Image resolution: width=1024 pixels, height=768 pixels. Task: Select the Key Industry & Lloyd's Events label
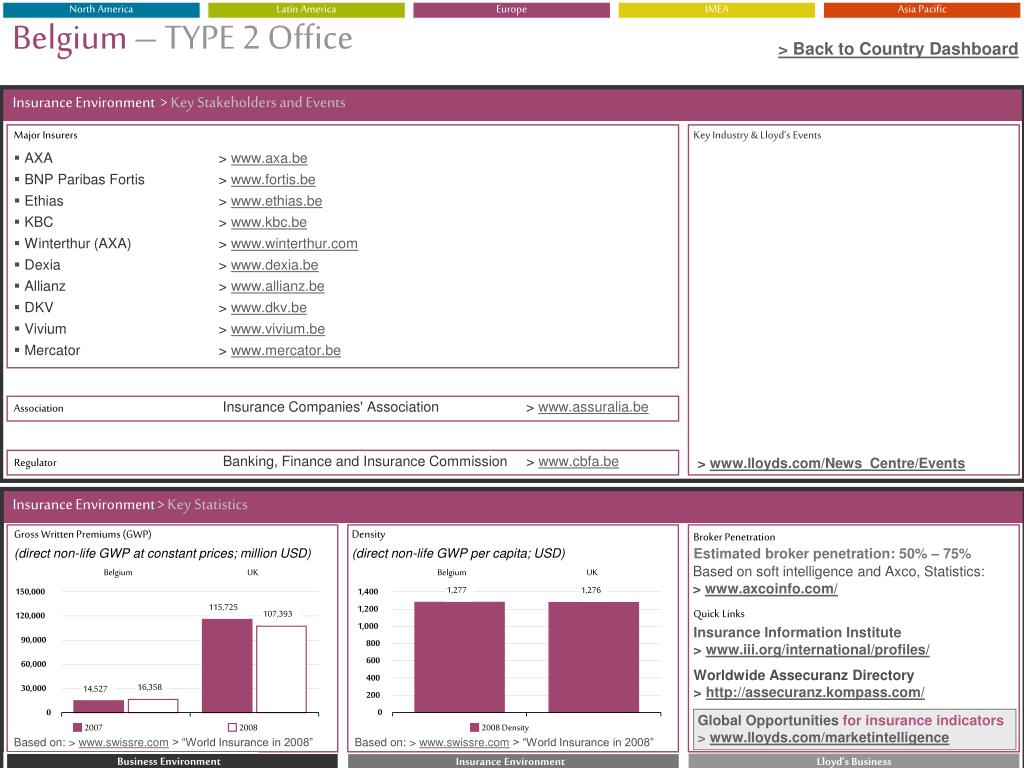[757, 135]
